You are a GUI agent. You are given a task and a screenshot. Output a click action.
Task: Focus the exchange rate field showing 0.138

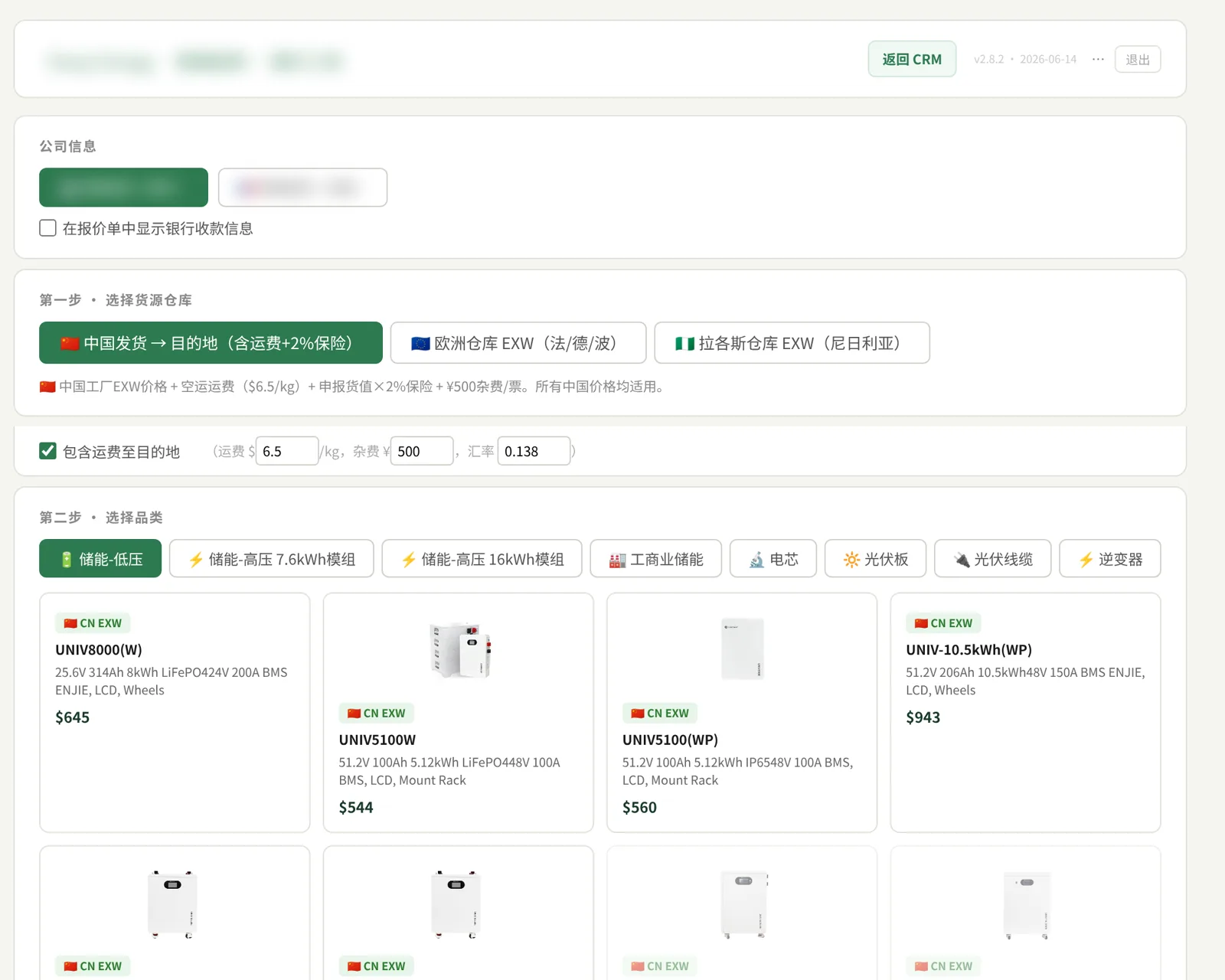coord(534,451)
